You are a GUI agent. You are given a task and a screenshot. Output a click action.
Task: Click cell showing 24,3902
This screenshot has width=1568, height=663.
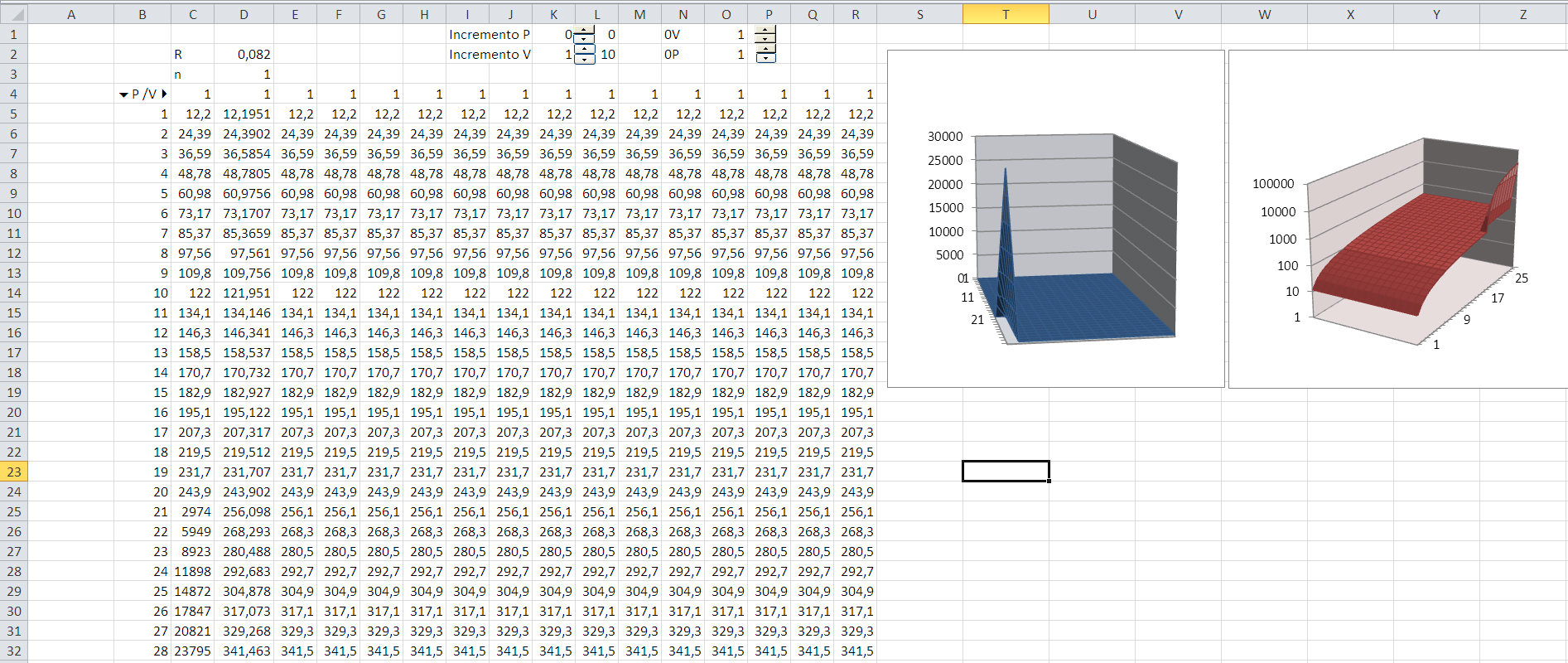(244, 133)
